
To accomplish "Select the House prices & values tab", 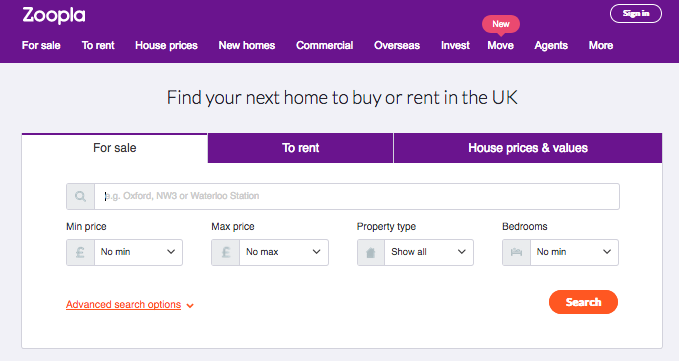I will click(528, 148).
